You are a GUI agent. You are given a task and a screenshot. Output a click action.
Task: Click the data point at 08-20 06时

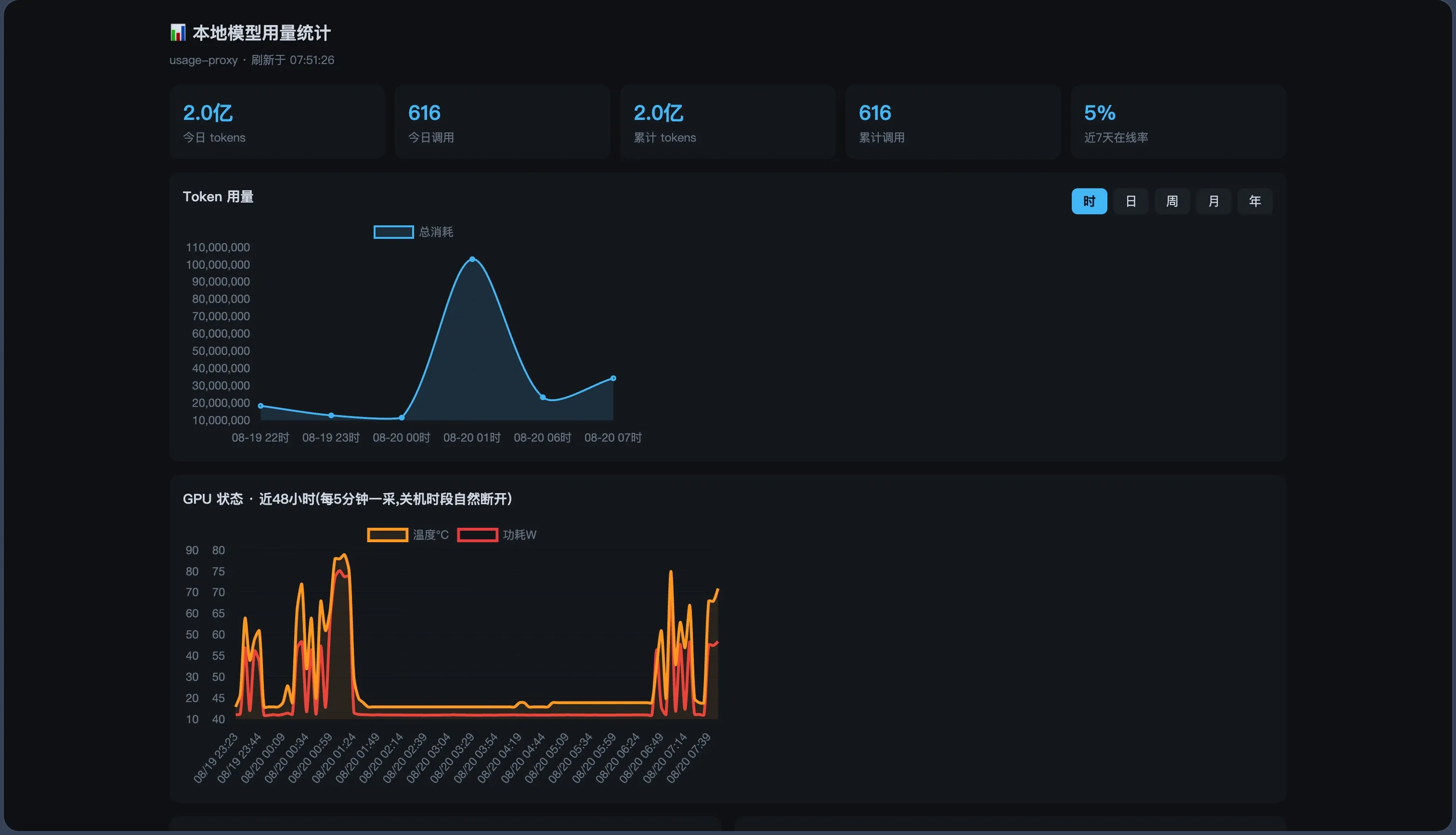click(x=543, y=397)
